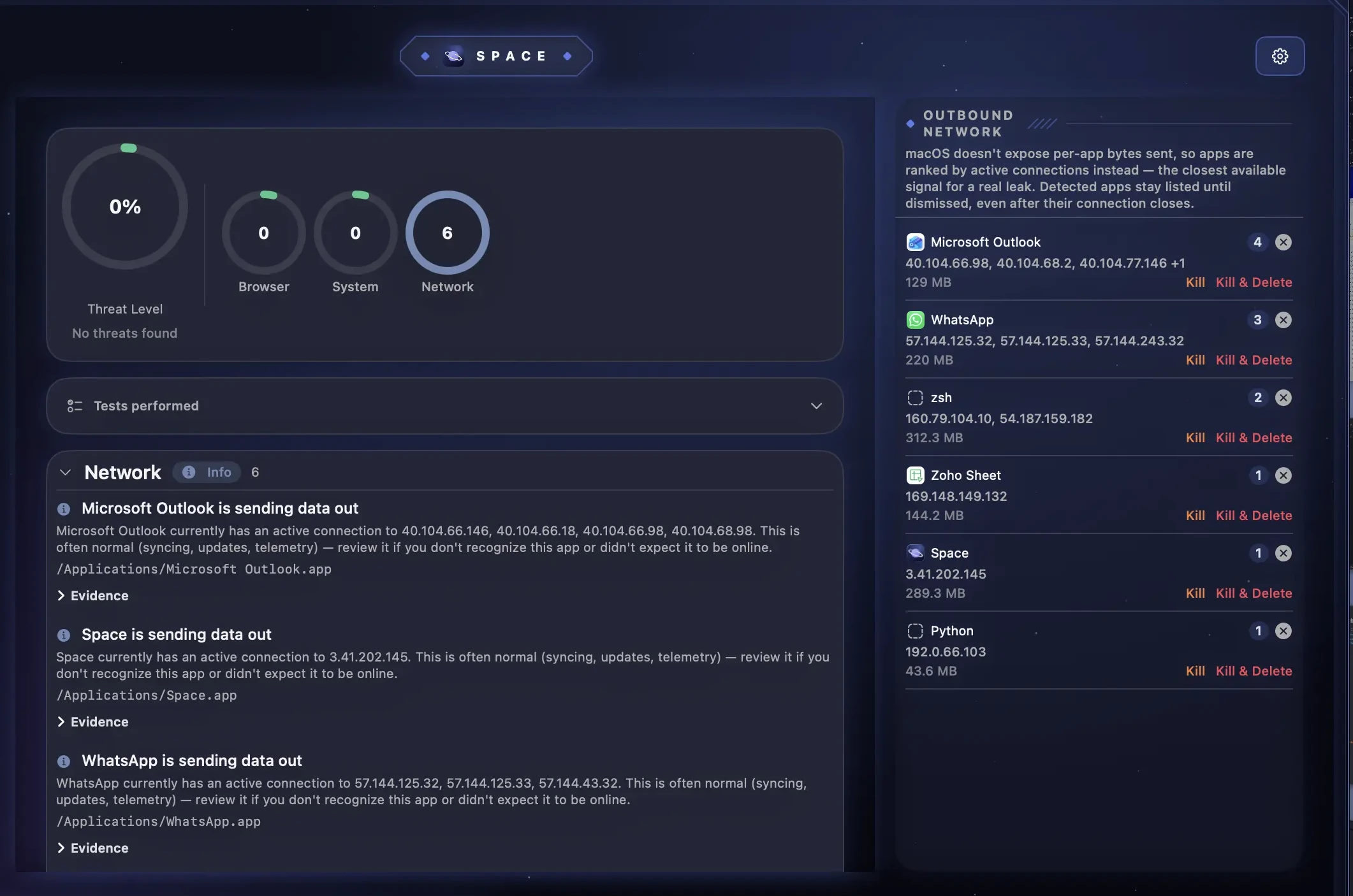This screenshot has height=896, width=1353.
Task: Click the Python placeholder app icon
Action: point(915,631)
